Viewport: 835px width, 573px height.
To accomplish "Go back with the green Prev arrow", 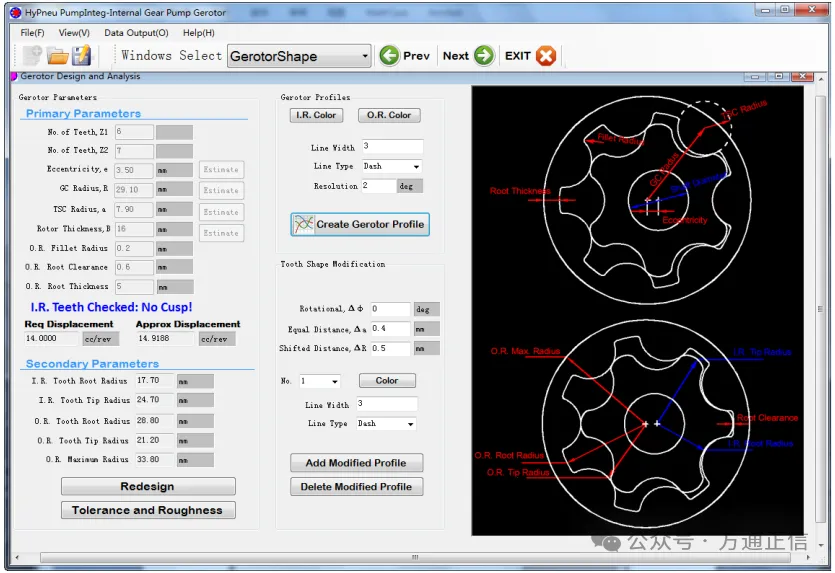I will (x=389, y=55).
